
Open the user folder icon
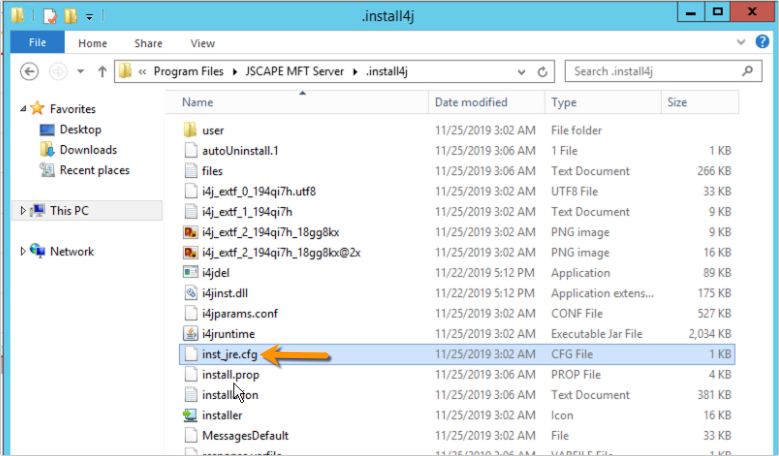point(192,130)
